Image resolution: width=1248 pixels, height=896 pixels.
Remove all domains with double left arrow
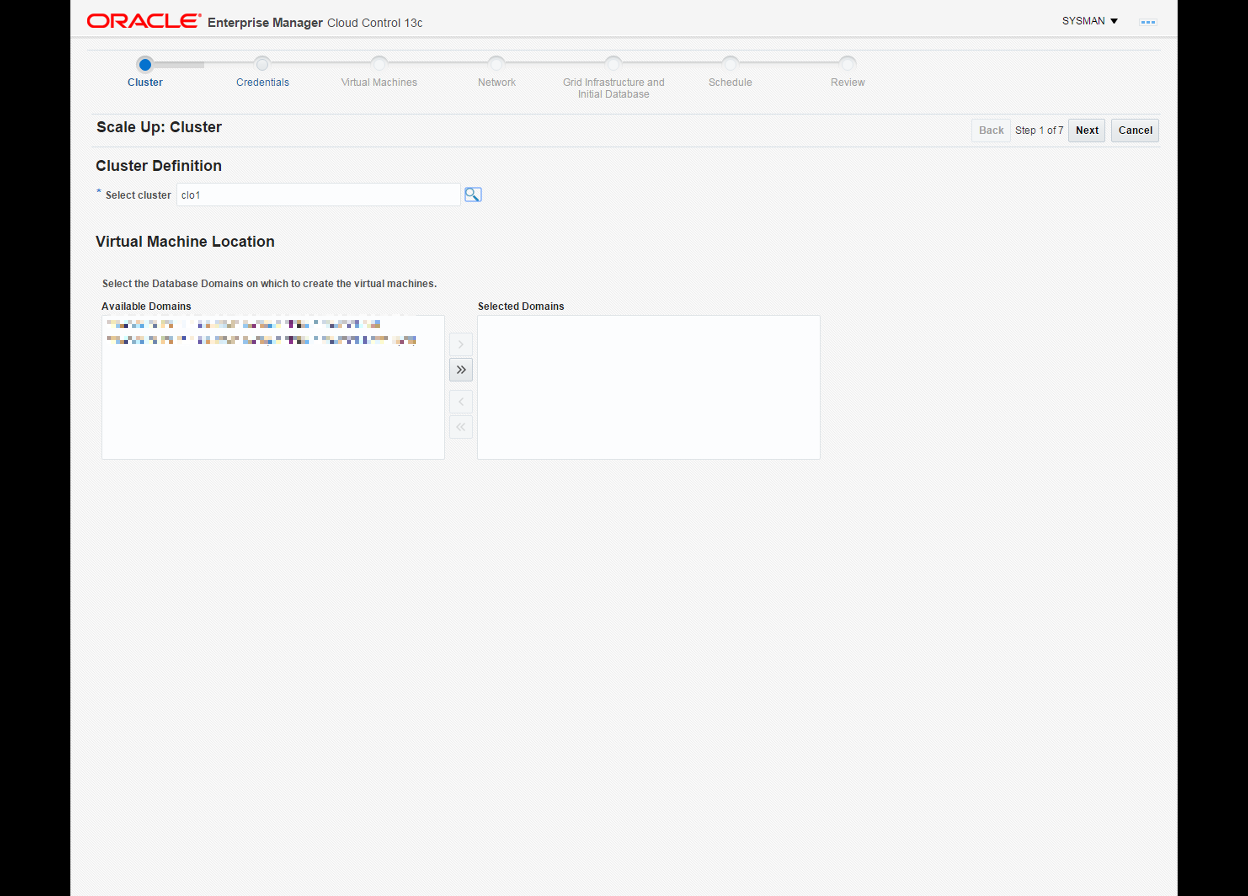[461, 427]
